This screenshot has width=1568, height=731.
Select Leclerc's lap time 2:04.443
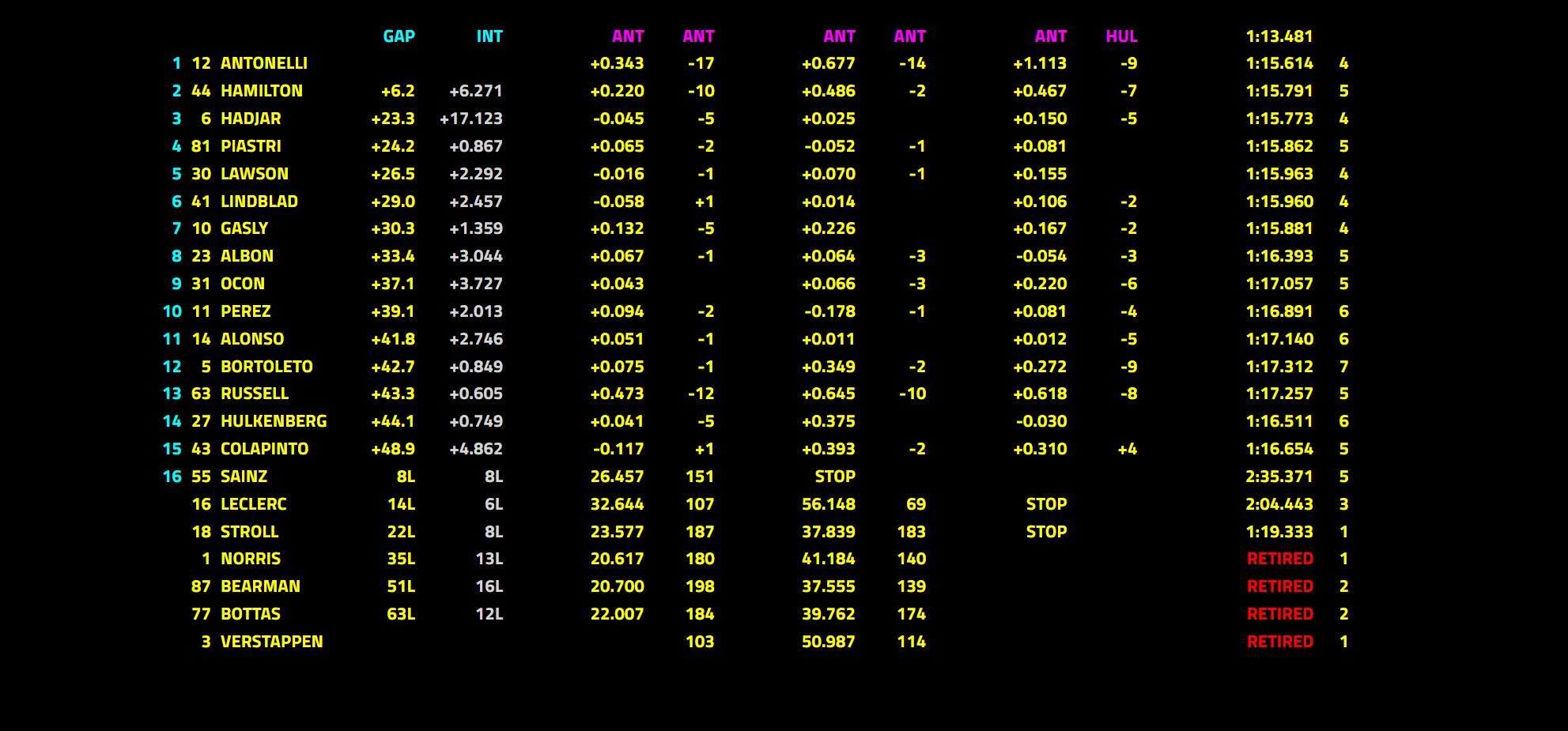pos(1279,504)
